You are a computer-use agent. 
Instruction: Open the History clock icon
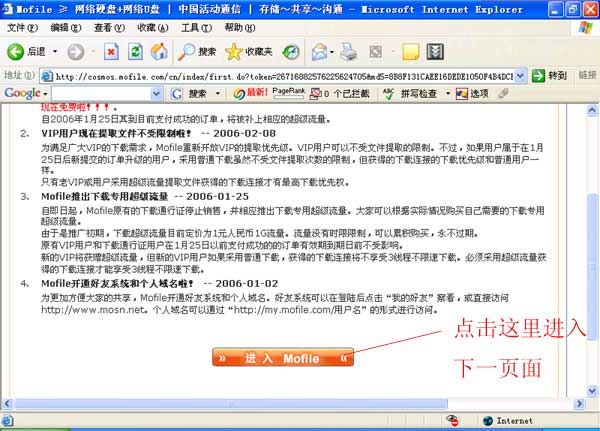291,52
